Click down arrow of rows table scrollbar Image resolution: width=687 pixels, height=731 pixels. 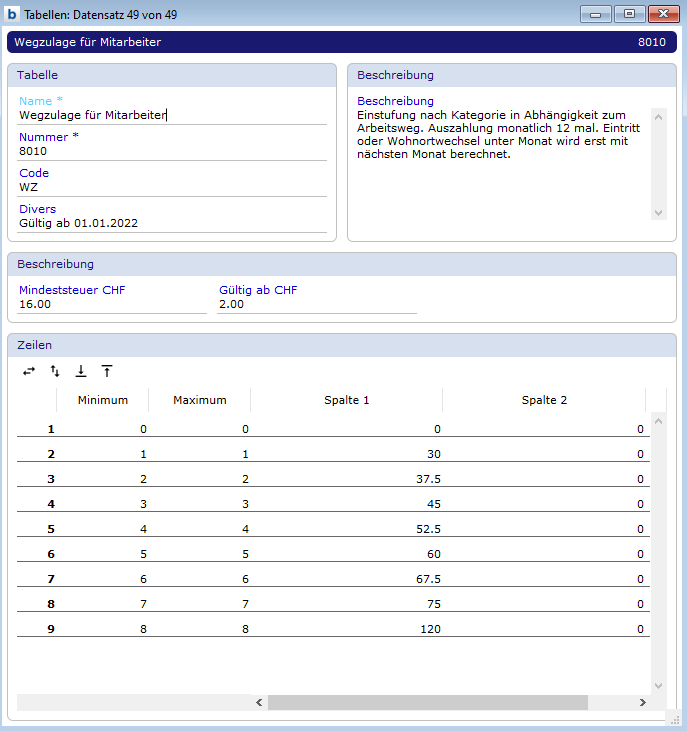[658, 685]
